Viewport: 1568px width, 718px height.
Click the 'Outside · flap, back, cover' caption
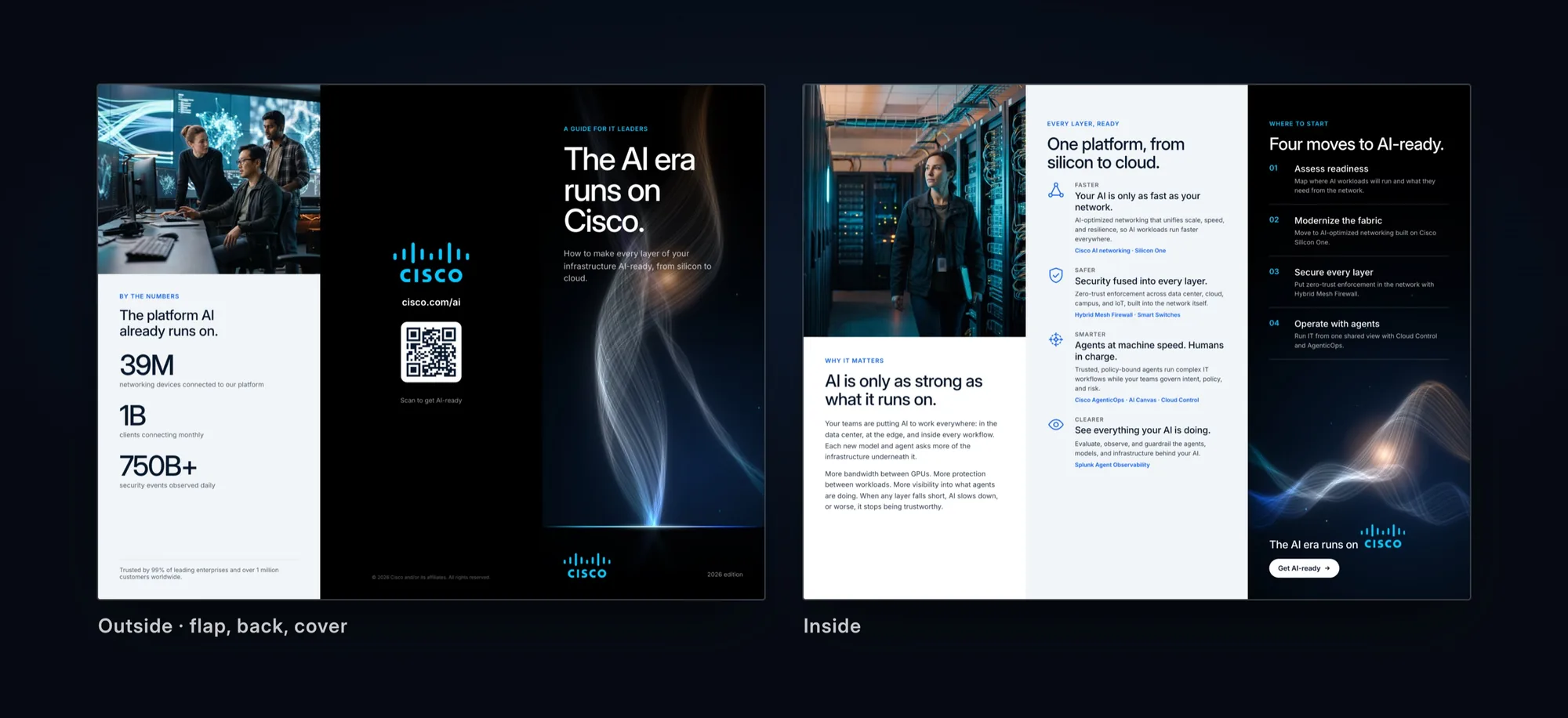[x=223, y=626]
